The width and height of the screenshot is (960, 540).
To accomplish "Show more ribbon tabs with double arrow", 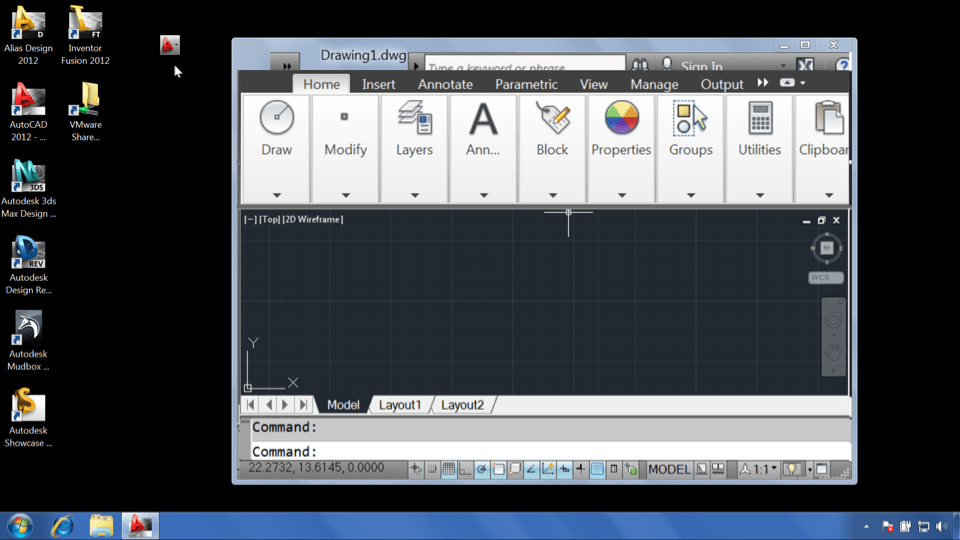I will click(763, 83).
